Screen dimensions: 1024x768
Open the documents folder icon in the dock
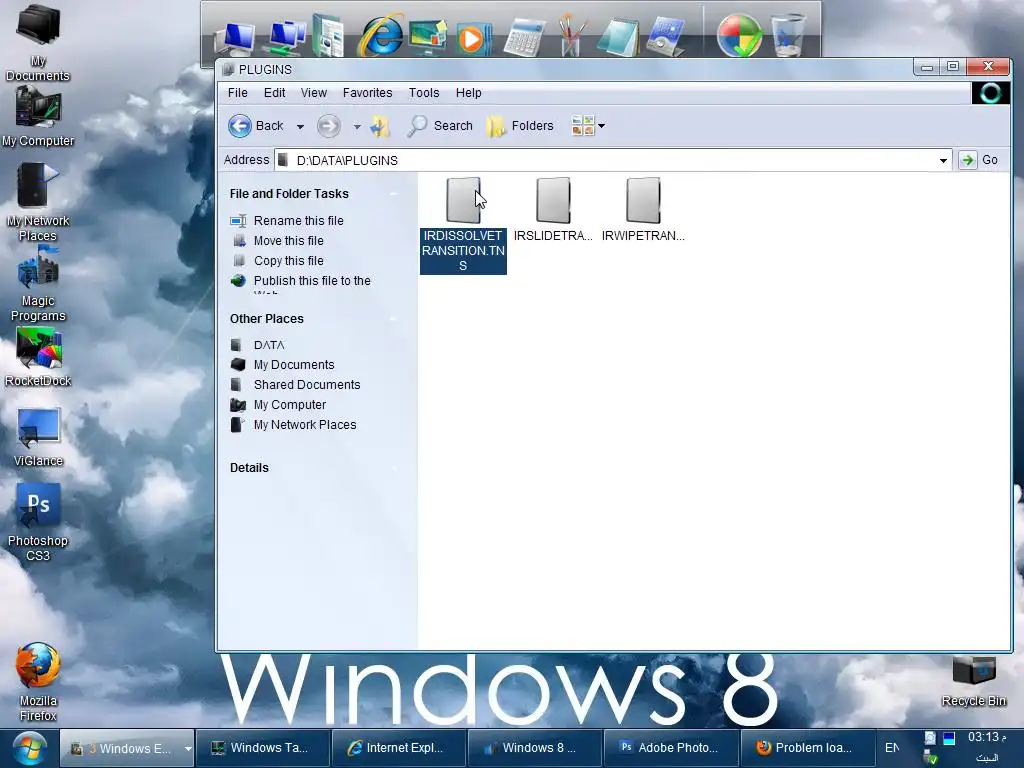pyautogui.click(x=328, y=36)
